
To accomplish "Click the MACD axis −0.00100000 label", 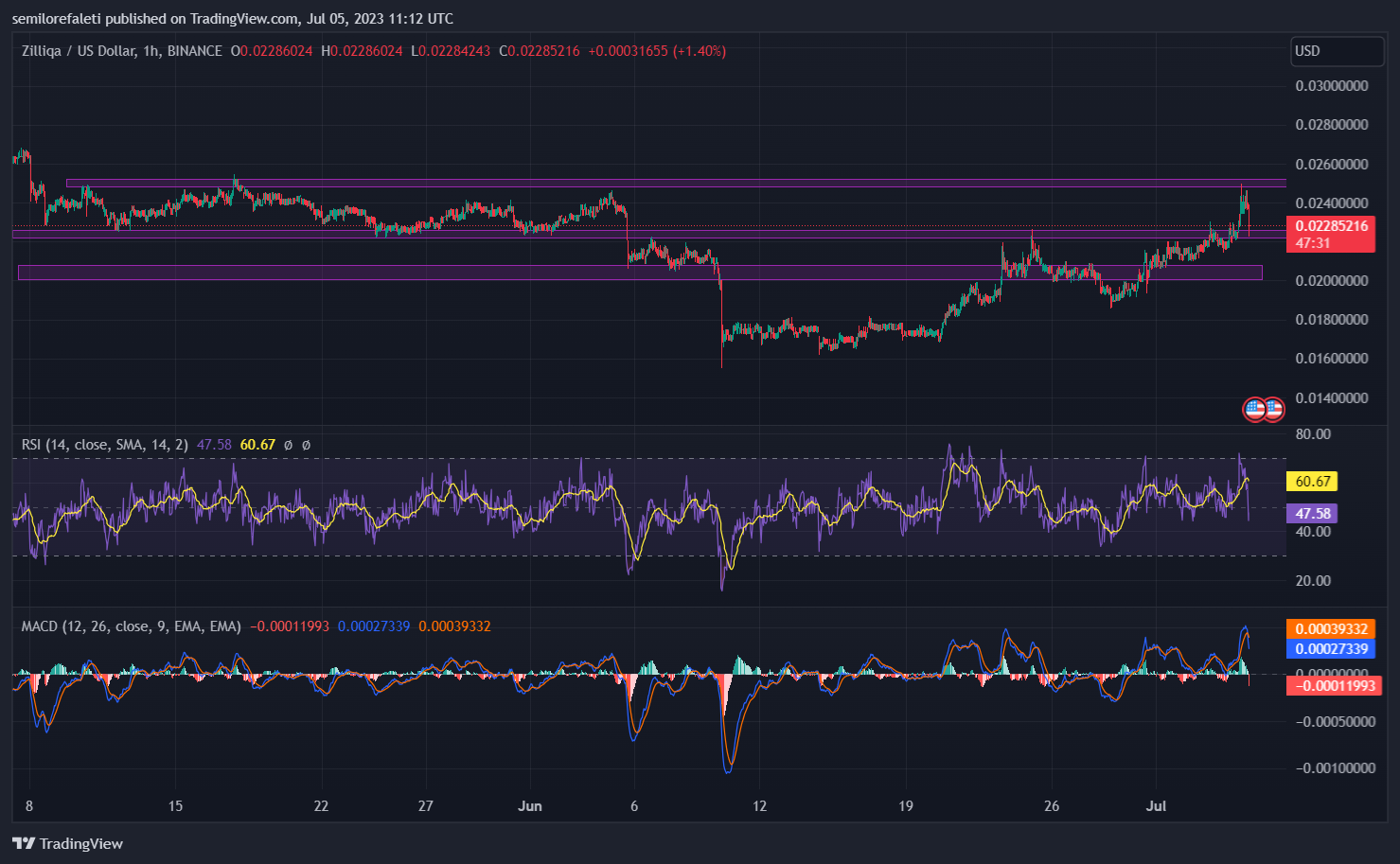I will click(1334, 768).
